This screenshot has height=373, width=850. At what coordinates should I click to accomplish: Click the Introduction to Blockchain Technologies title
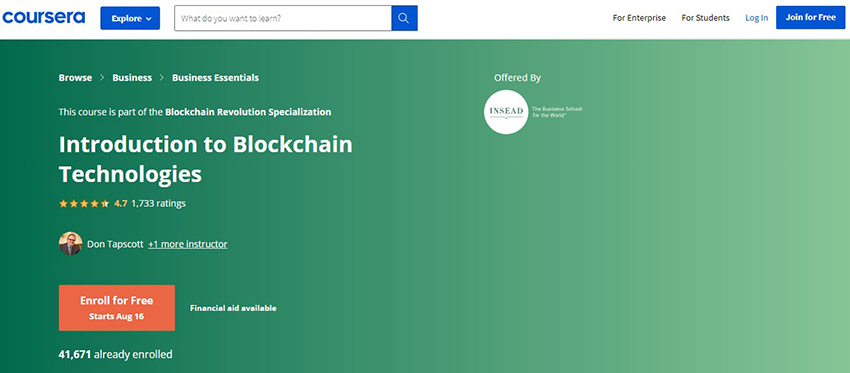coord(205,159)
